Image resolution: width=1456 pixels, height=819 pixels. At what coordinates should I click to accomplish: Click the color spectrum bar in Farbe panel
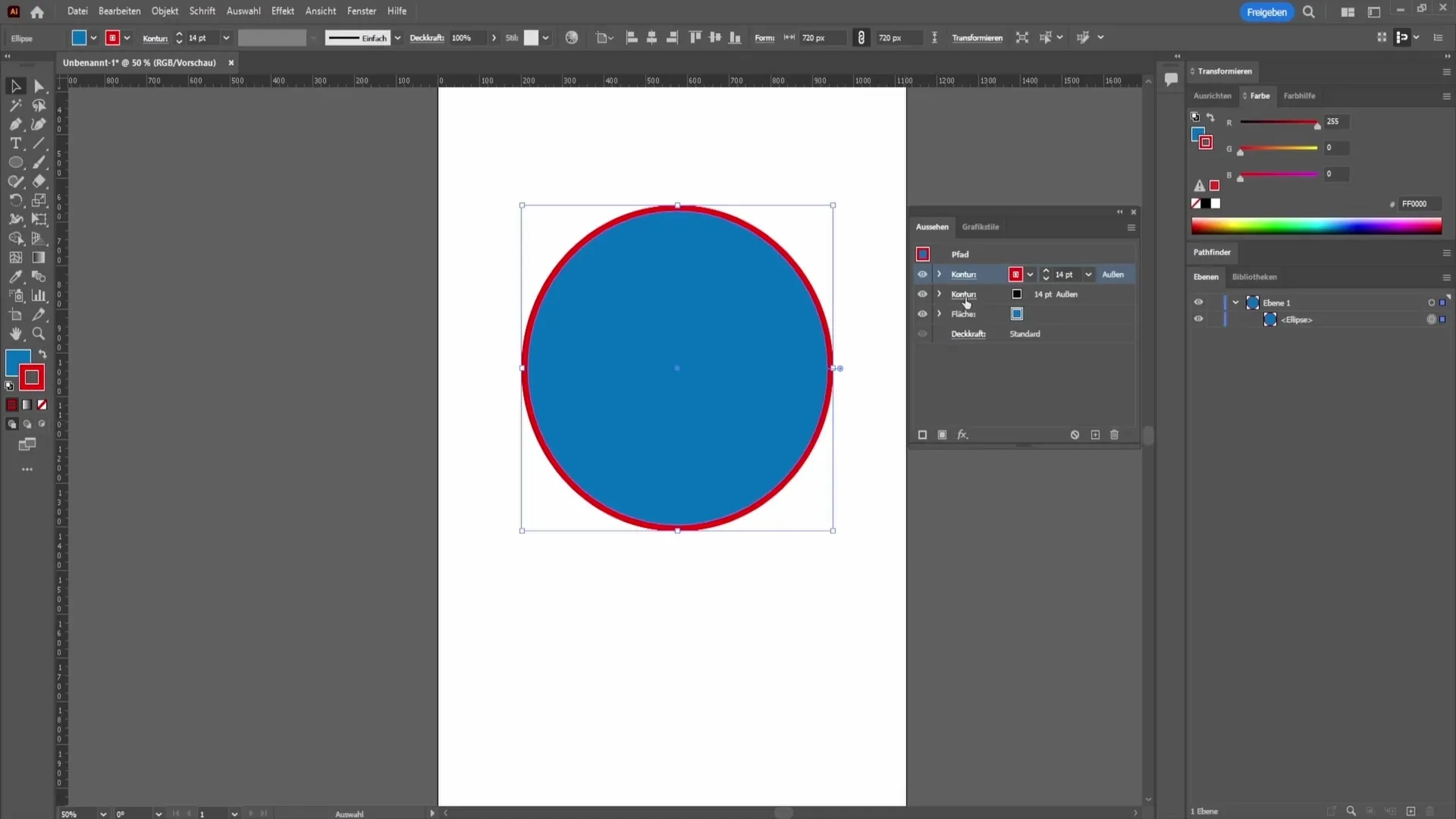click(1316, 226)
